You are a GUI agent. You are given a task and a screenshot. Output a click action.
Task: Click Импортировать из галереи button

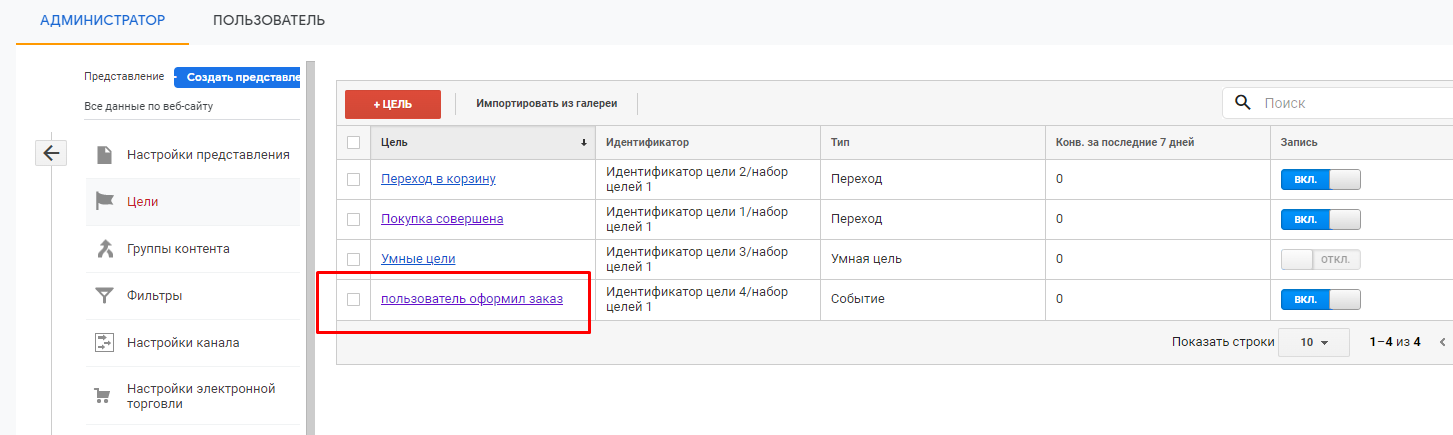546,103
